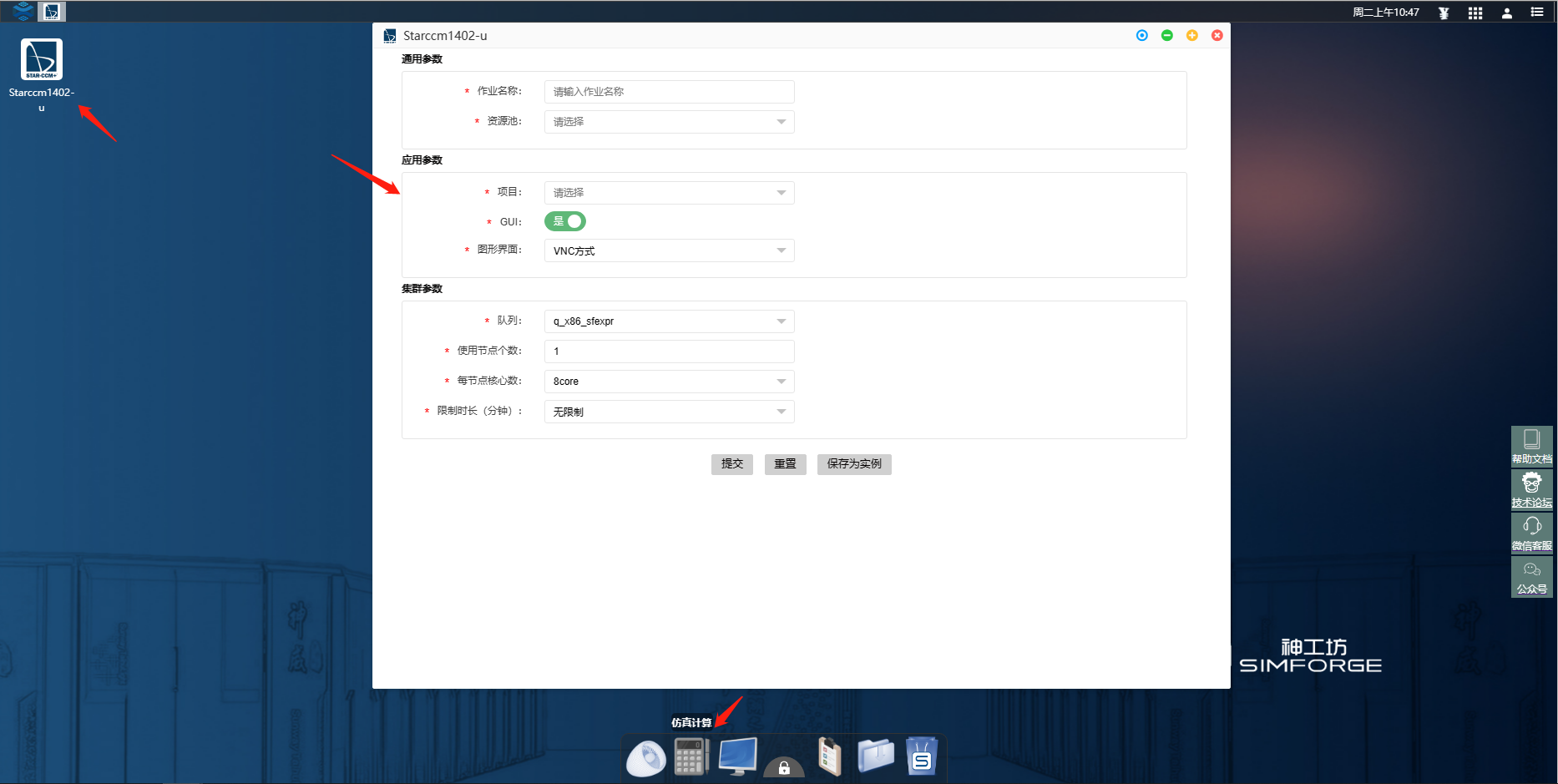Open the 图形界面 VNC方式 dropdown
Viewport: 1558px width, 784px height.
669,250
